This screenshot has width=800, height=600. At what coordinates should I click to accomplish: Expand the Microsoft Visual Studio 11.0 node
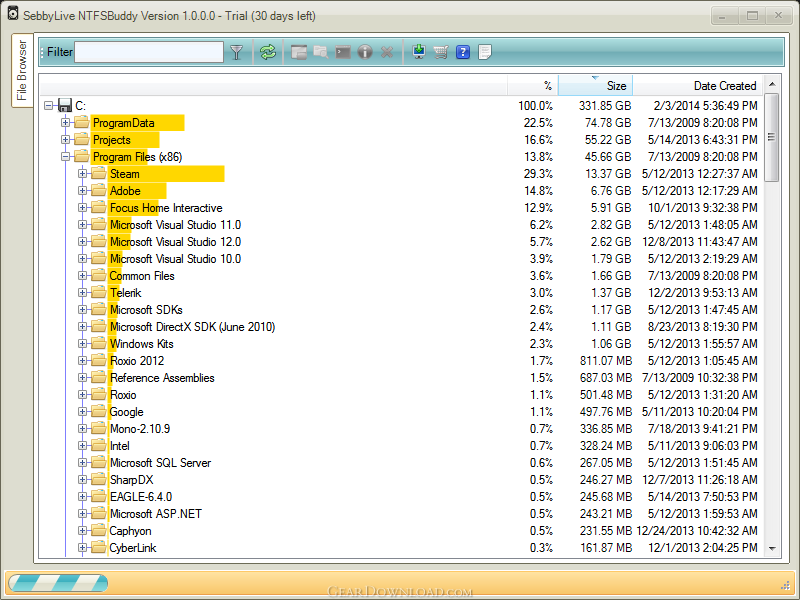[x=82, y=224]
